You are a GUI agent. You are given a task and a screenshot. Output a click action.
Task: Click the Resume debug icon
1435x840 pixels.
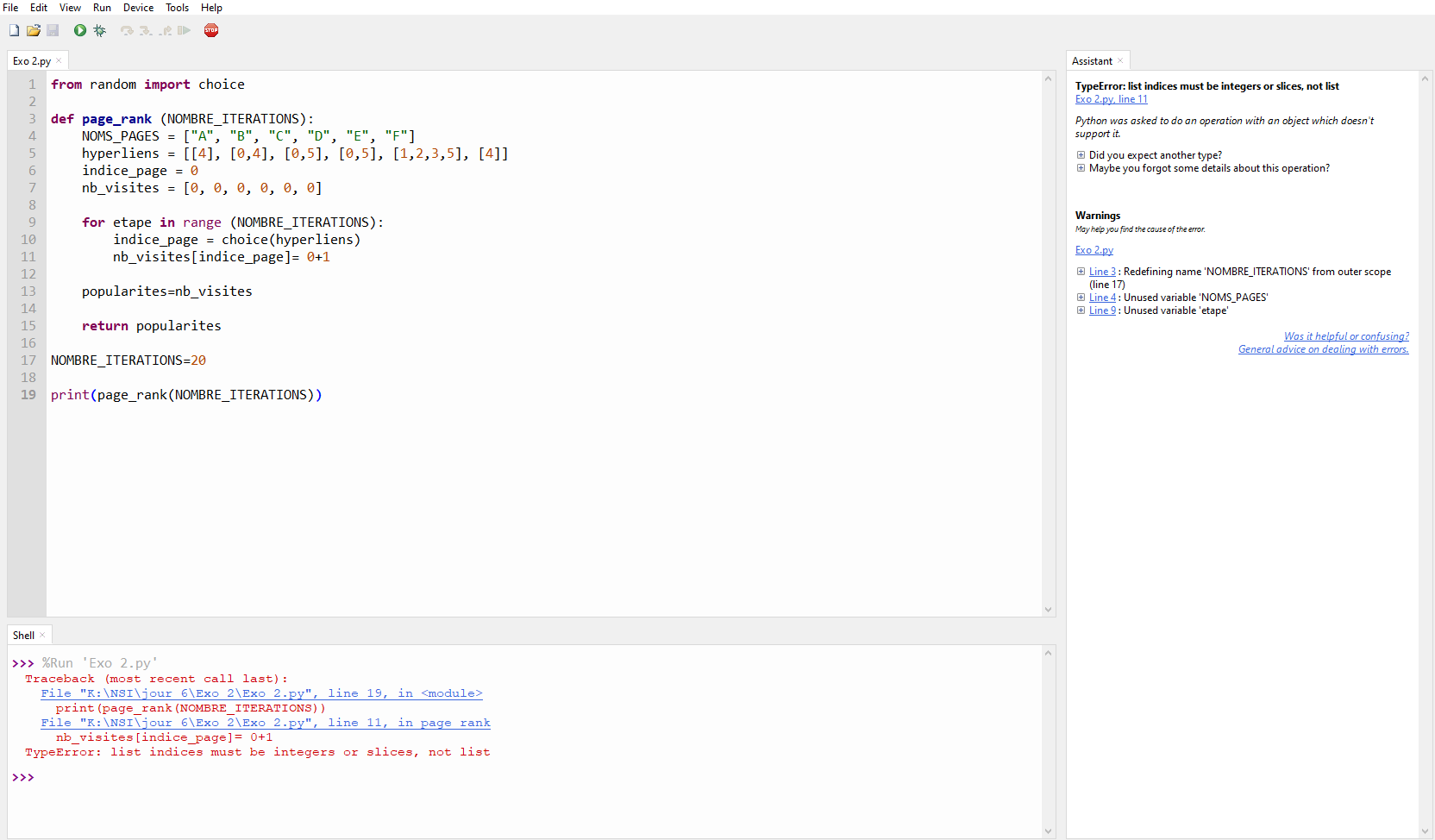(x=184, y=30)
